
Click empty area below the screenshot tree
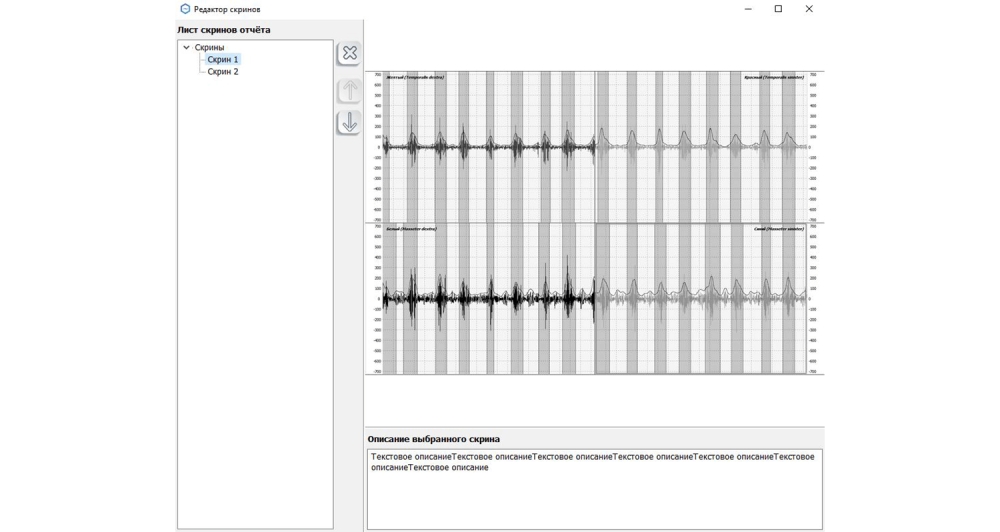[255, 300]
